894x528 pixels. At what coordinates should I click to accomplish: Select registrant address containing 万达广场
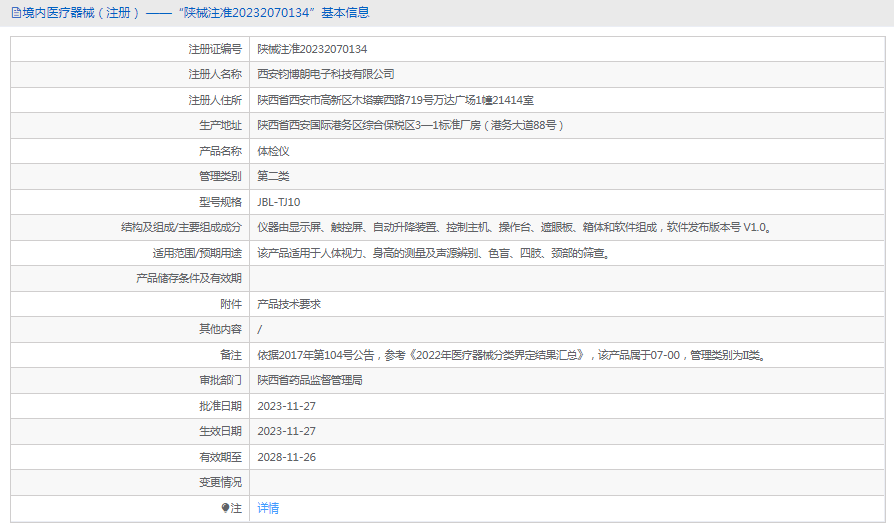395,100
